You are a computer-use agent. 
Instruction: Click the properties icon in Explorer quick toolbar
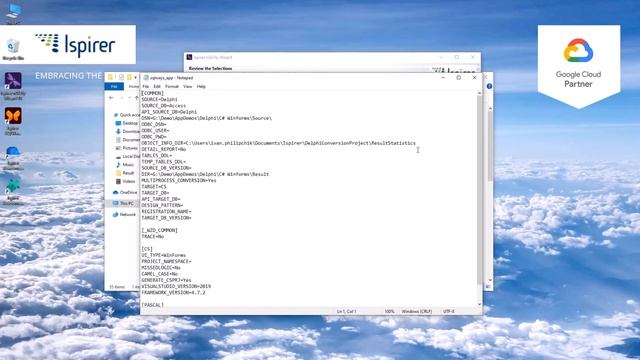(121, 78)
